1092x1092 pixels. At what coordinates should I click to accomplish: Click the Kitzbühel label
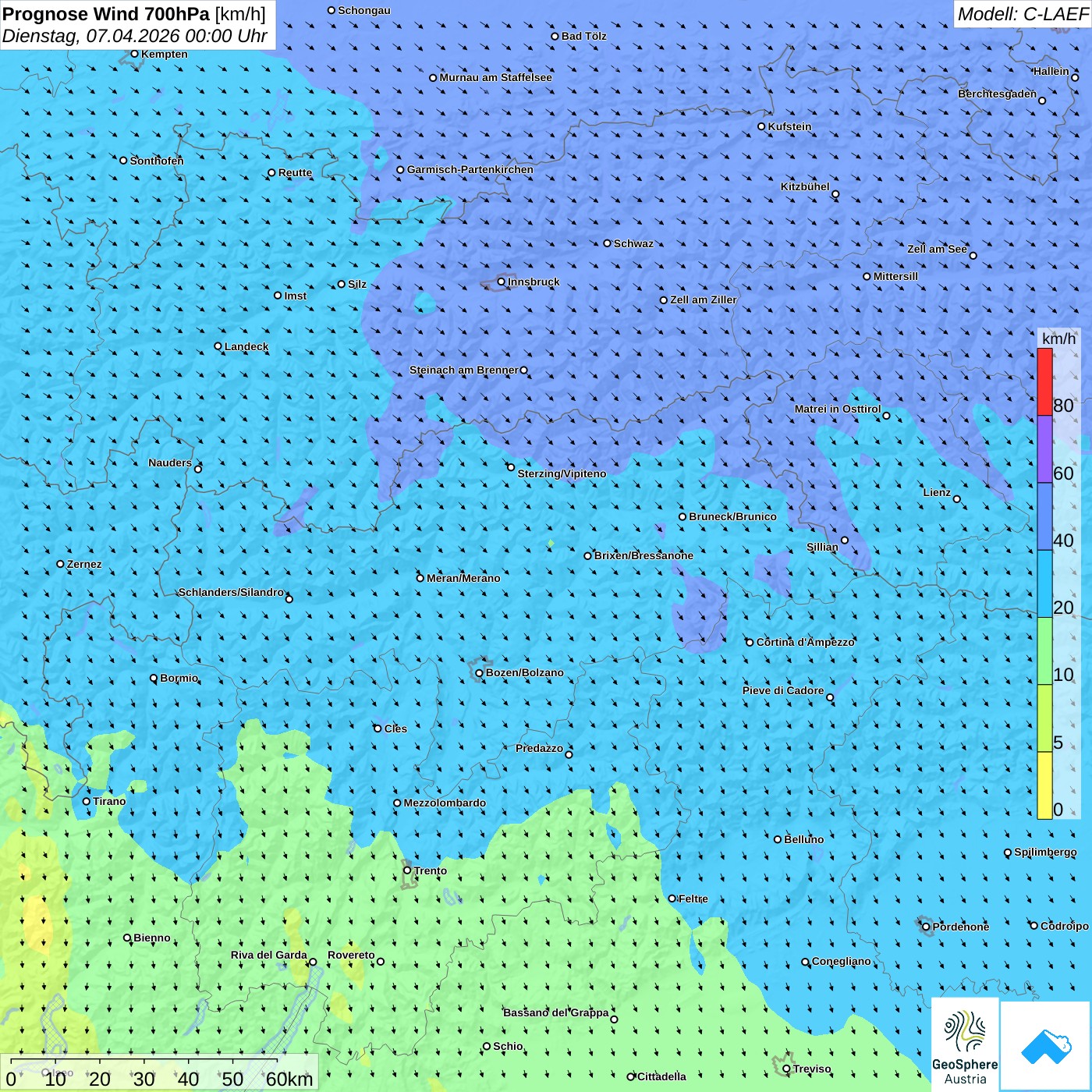805,186
